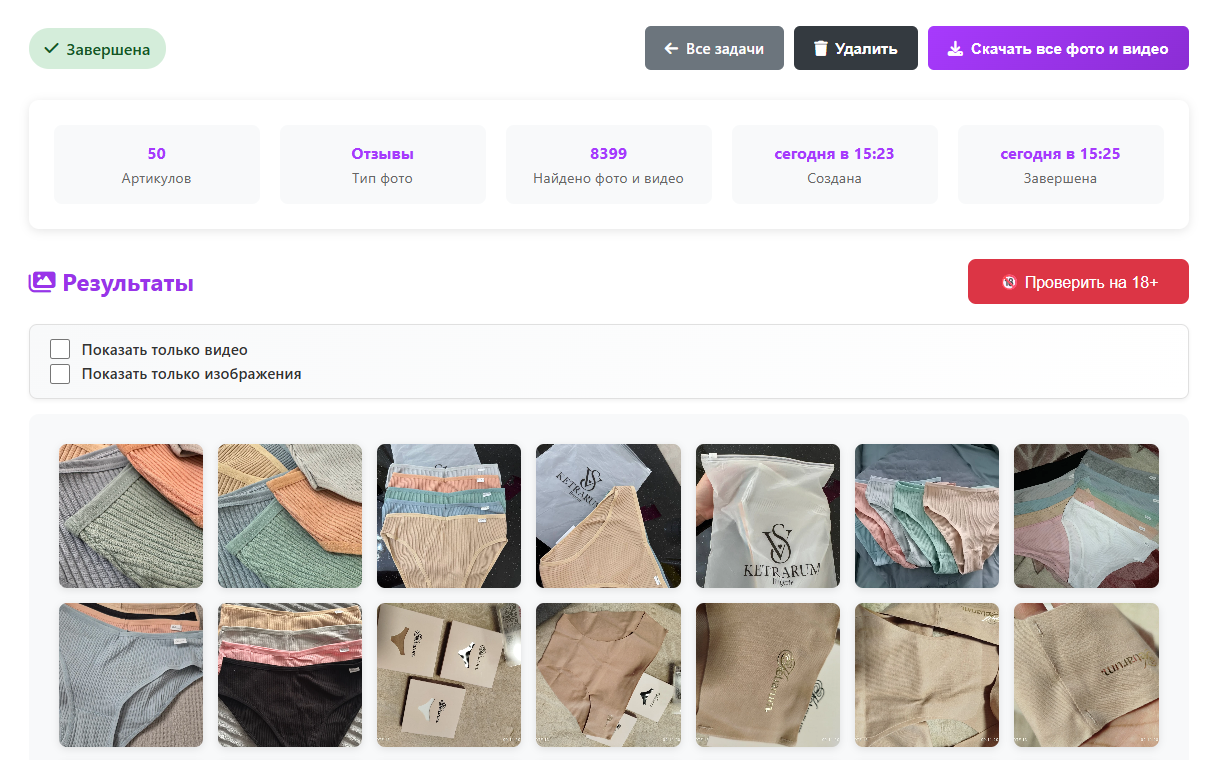Run the Проверить на 18+ check
The height and width of the screenshot is (760, 1232).
1078,282
